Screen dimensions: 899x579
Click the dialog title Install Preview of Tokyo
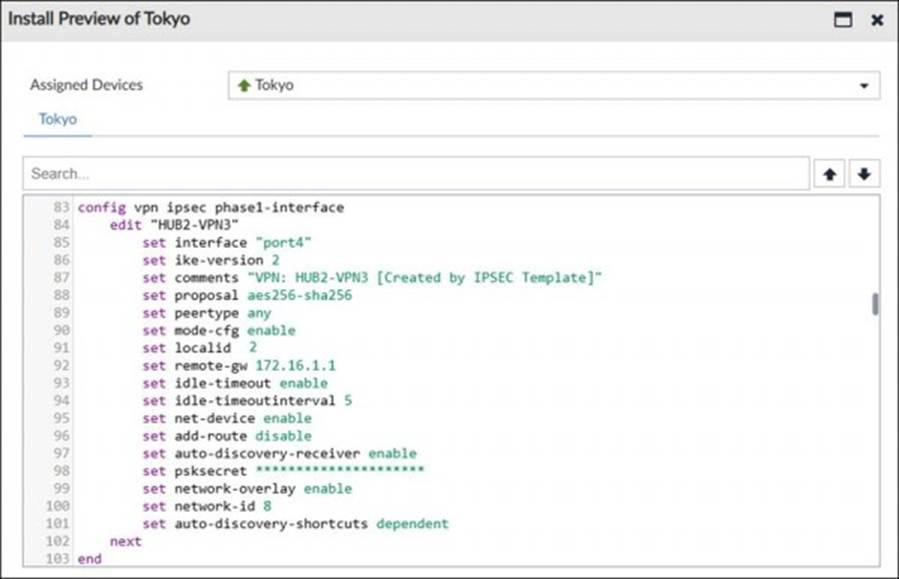pyautogui.click(x=99, y=19)
